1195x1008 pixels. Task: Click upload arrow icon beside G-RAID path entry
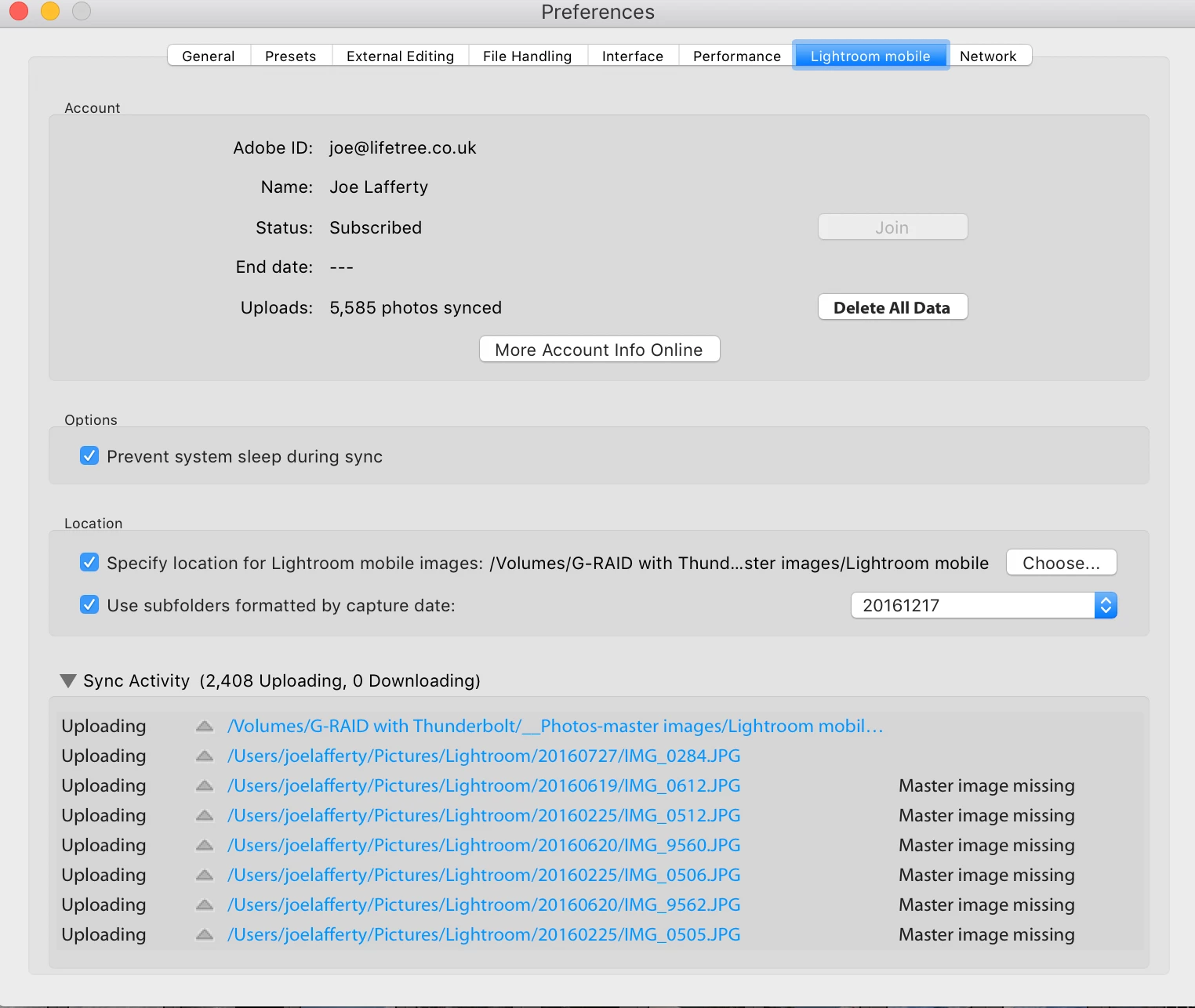click(205, 727)
